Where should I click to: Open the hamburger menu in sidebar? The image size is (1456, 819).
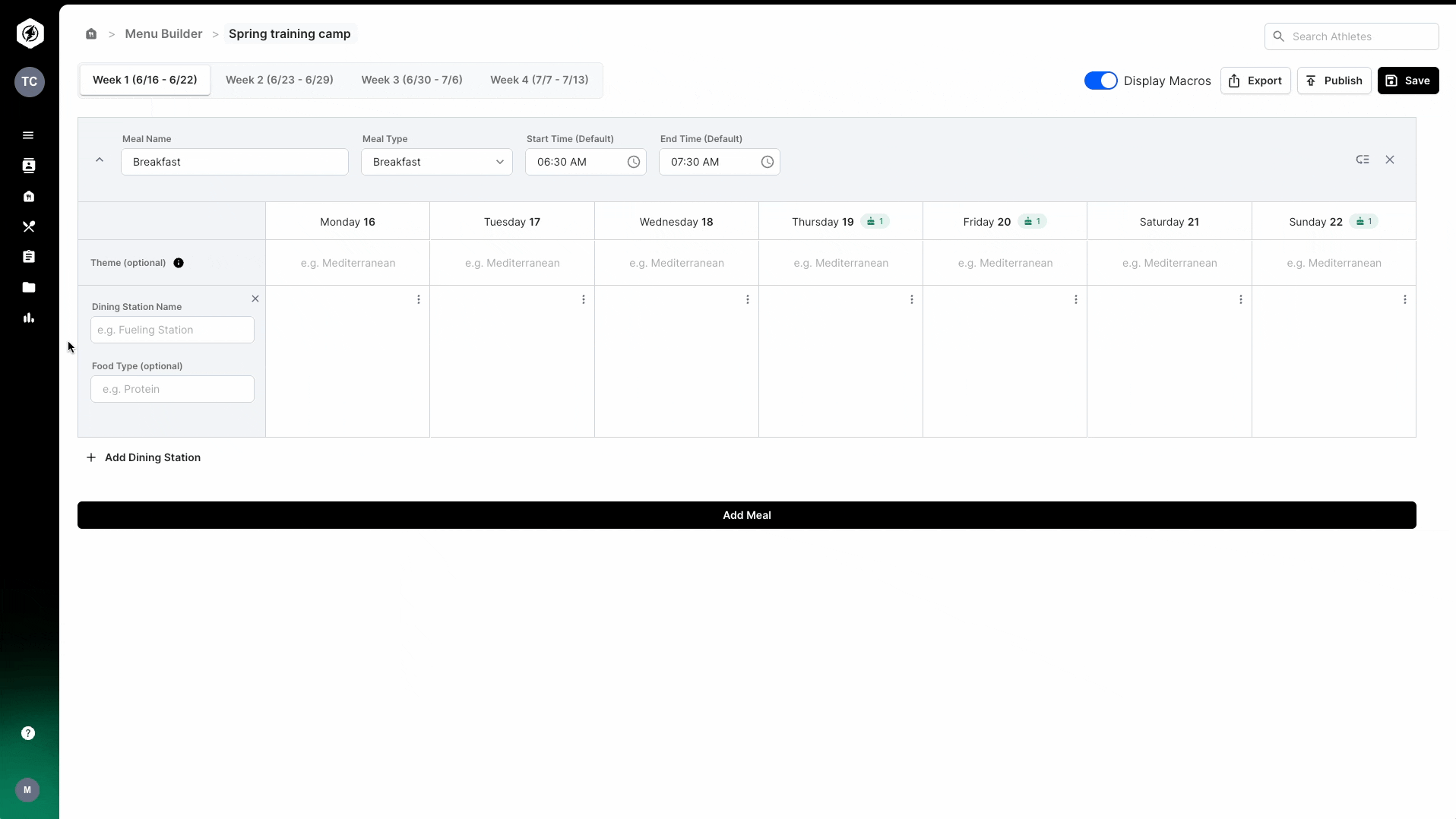coord(28,135)
